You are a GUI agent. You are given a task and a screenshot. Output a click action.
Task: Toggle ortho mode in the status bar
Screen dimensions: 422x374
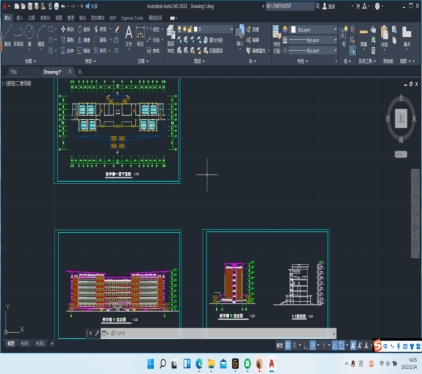(306, 346)
